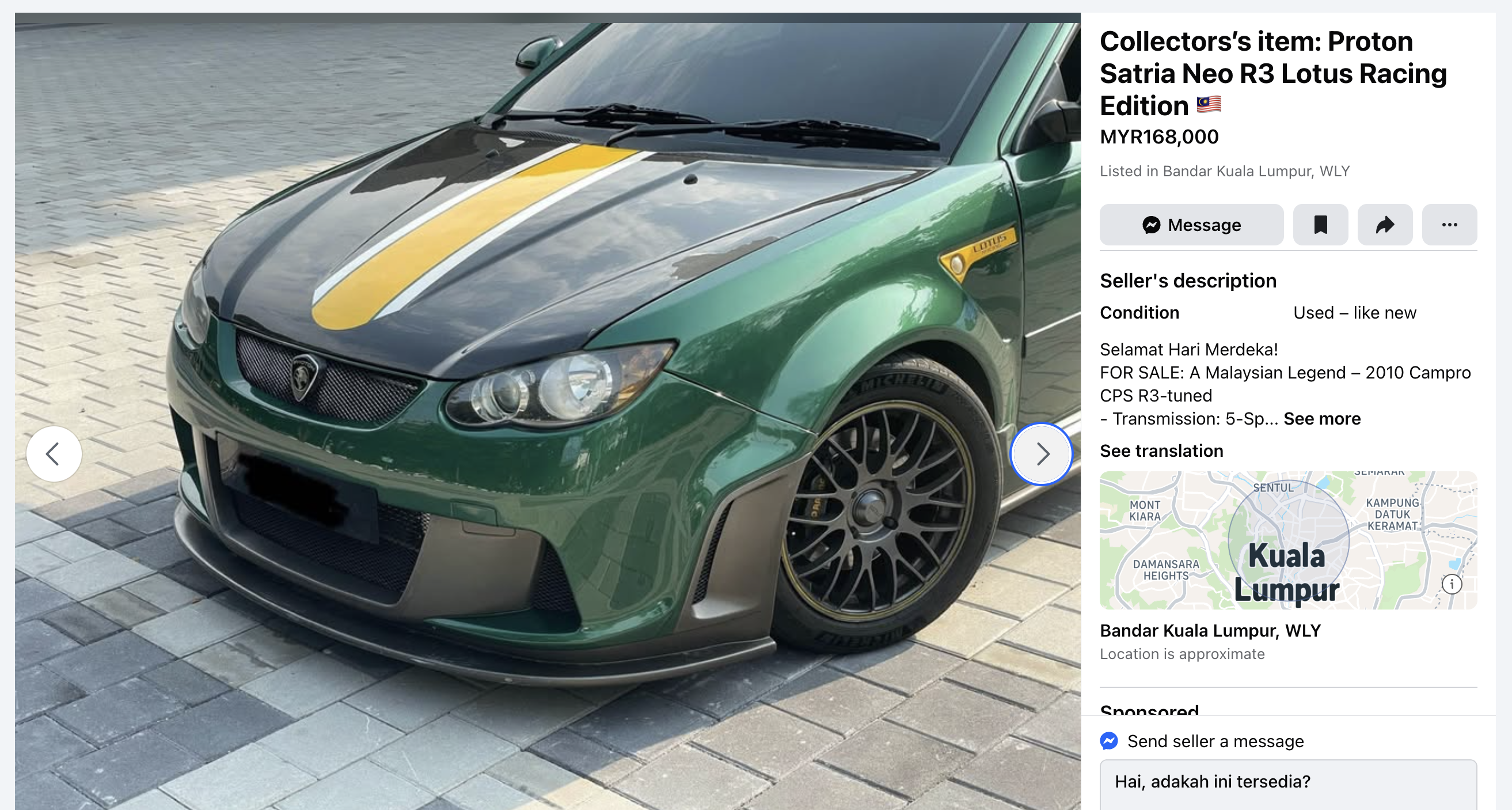Expand description with See more
This screenshot has width=1512, height=810.
coord(1322,418)
